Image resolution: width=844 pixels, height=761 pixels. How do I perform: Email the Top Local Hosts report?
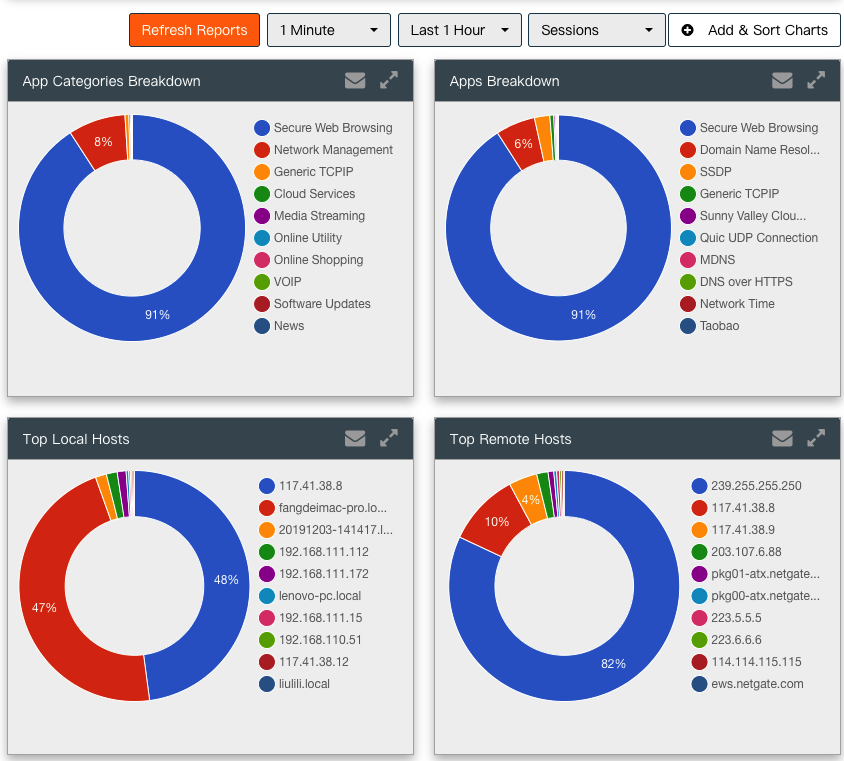click(x=355, y=438)
